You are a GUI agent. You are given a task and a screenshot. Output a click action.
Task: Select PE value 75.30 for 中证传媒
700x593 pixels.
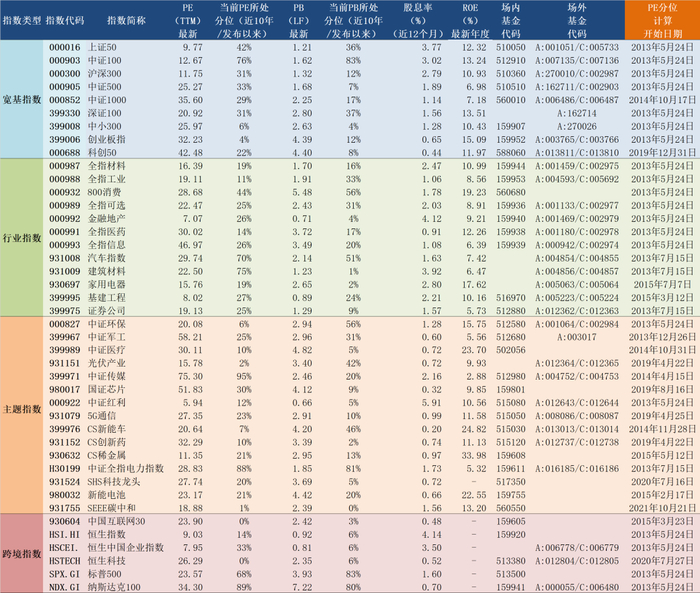190,376
